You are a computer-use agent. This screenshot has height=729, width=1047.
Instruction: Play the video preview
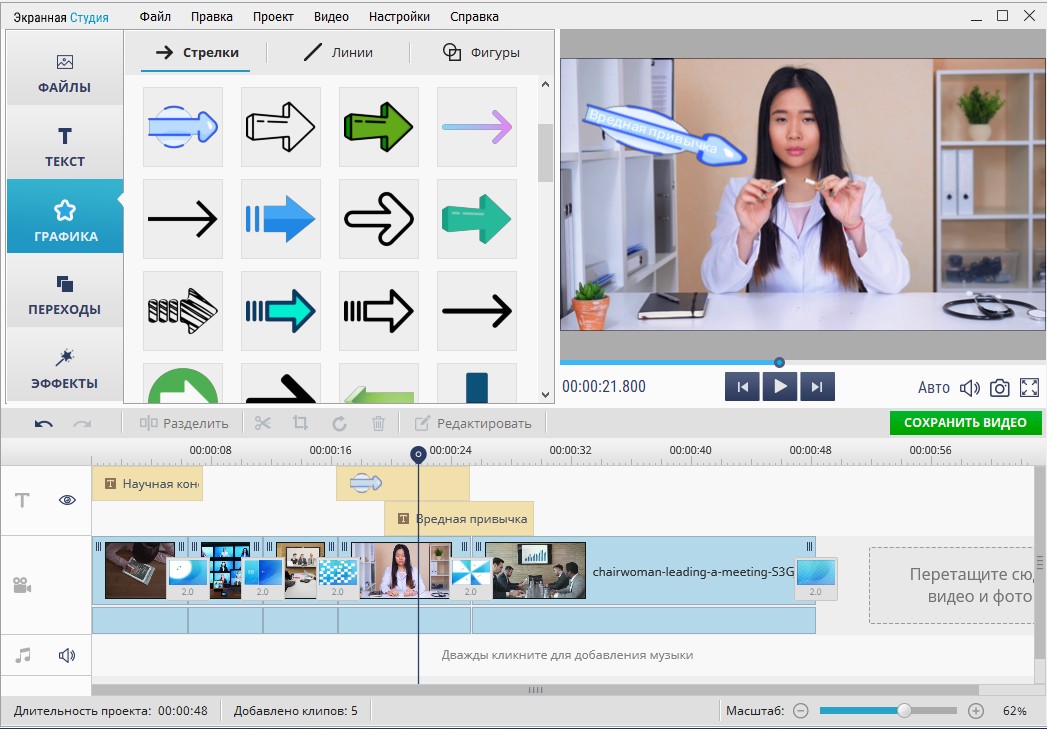click(780, 387)
